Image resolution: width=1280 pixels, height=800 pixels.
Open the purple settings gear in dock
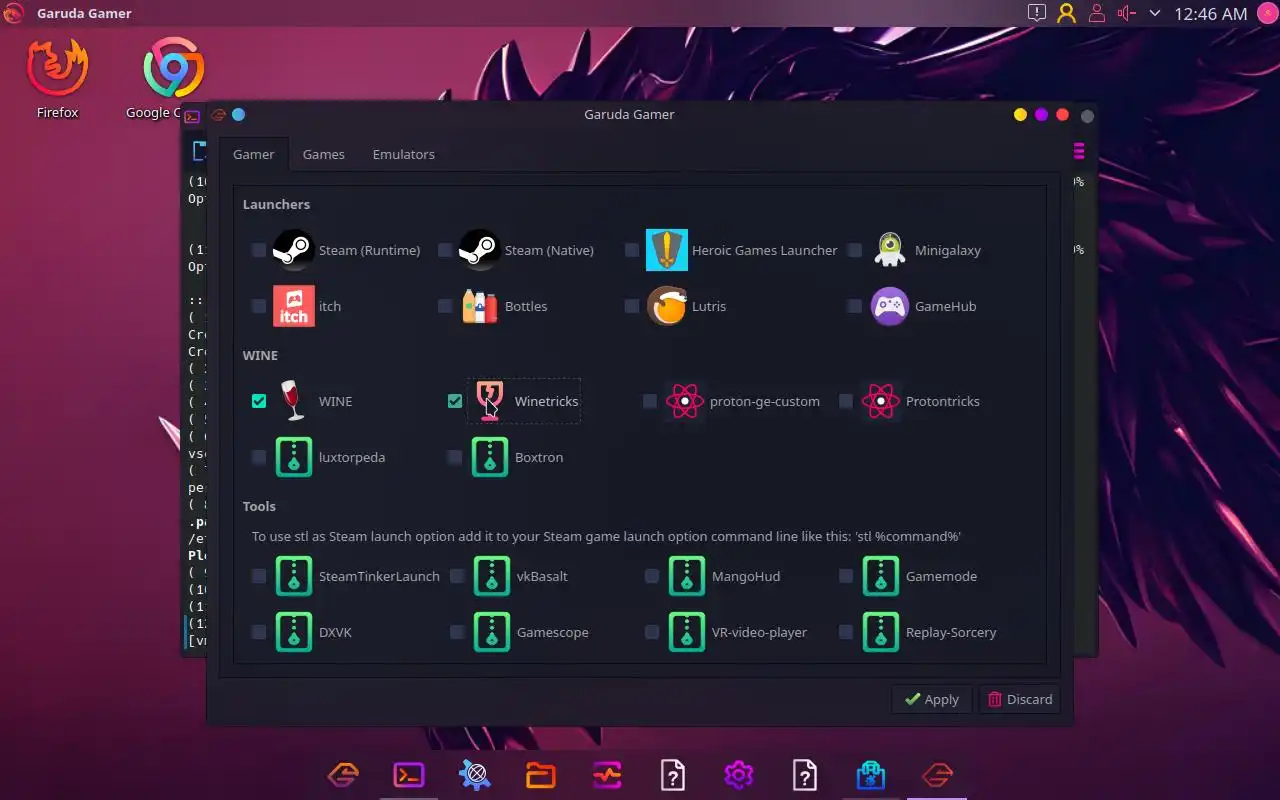point(739,775)
